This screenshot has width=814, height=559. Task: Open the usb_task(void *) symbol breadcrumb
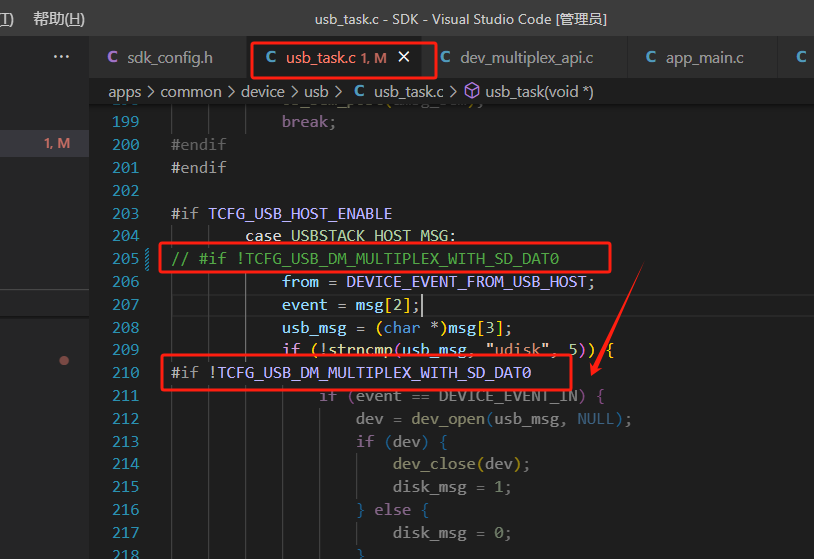pos(539,92)
